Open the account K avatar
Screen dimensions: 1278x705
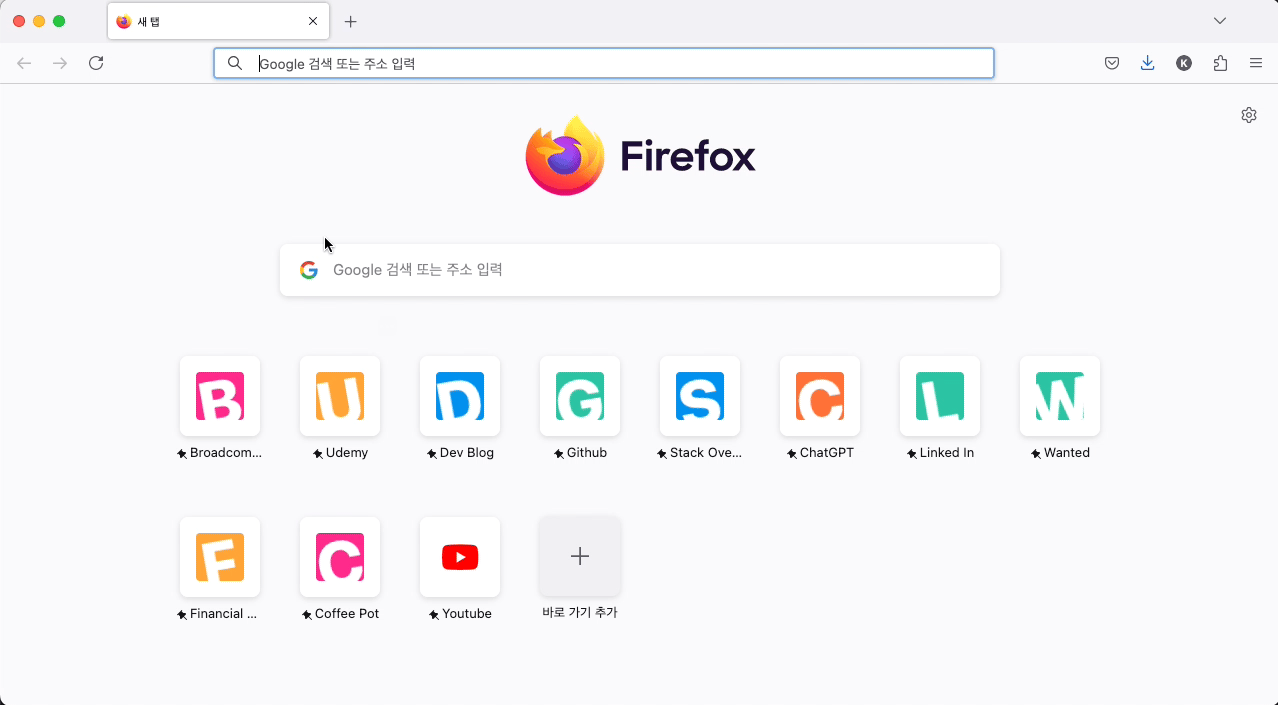coord(1184,63)
